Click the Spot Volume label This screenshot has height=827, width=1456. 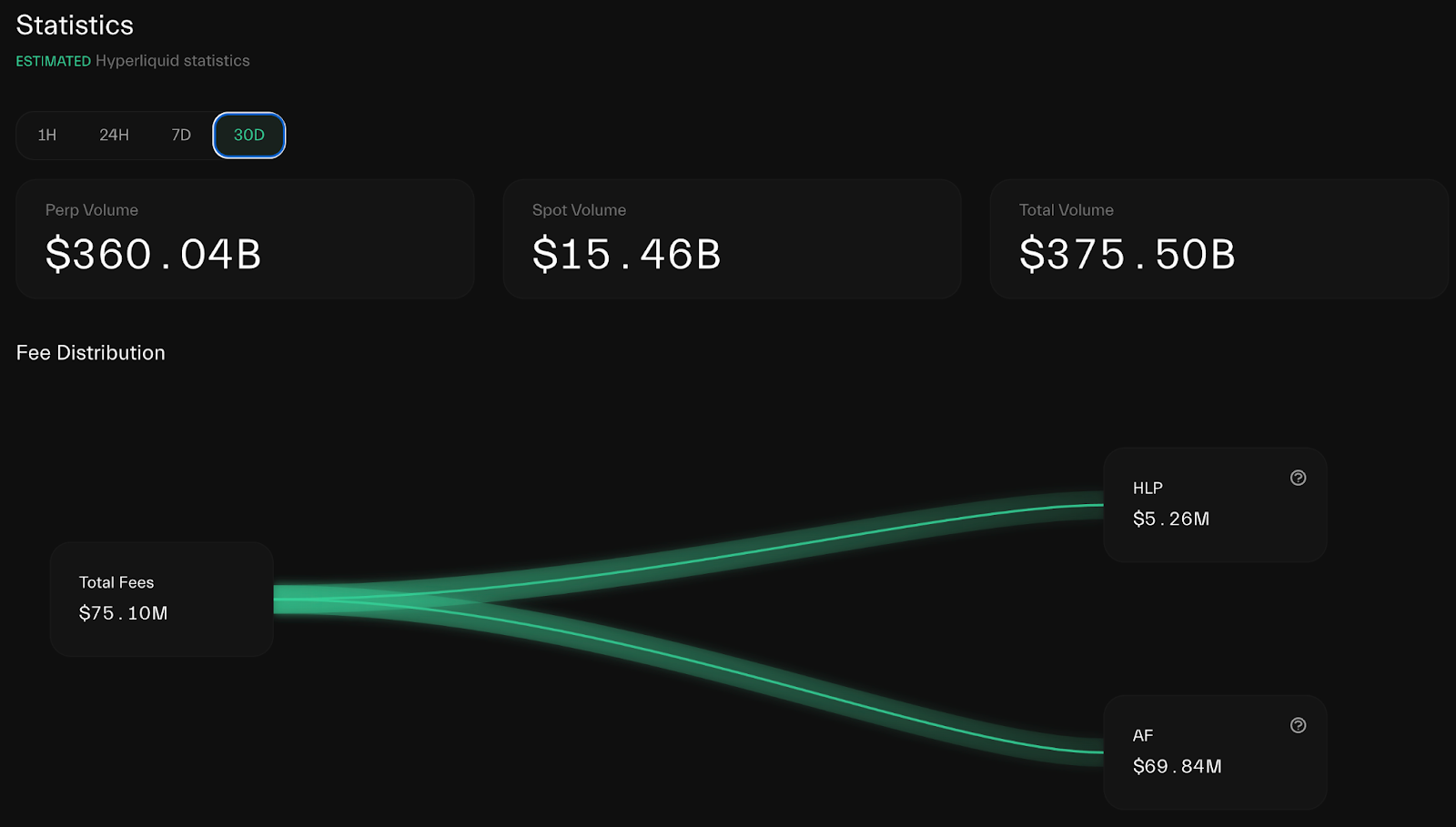point(579,210)
